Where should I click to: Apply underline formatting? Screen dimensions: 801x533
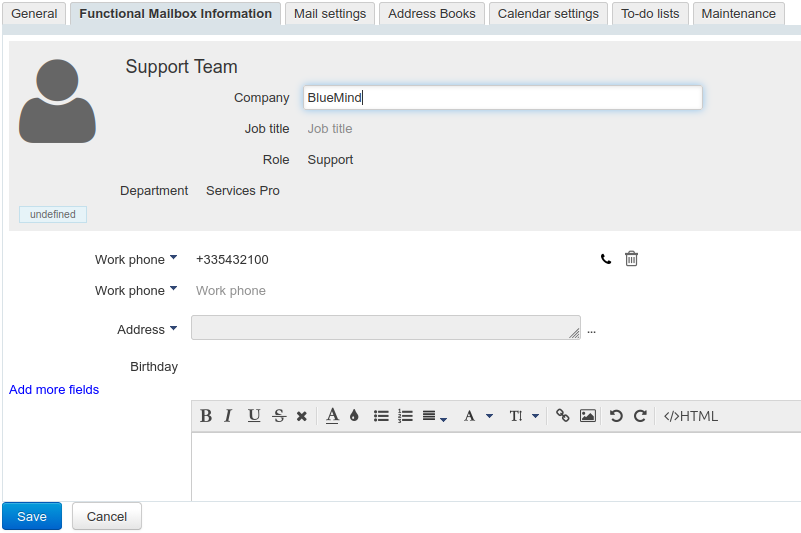(254, 416)
